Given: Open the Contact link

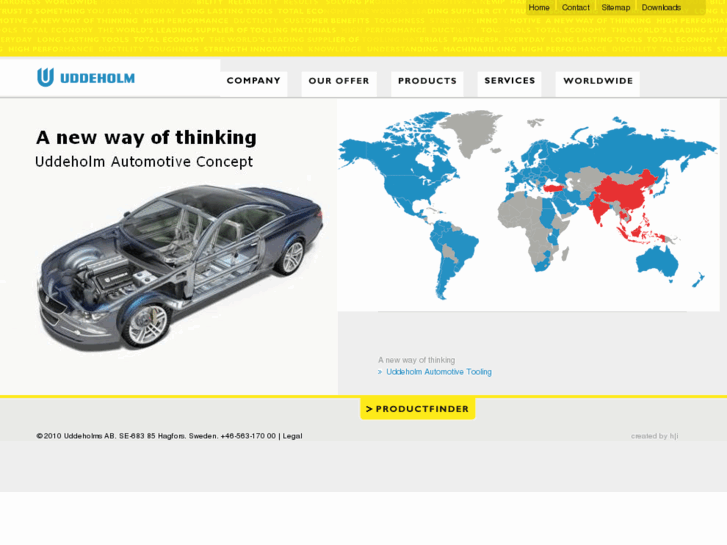Looking at the screenshot, I should coord(575,7).
